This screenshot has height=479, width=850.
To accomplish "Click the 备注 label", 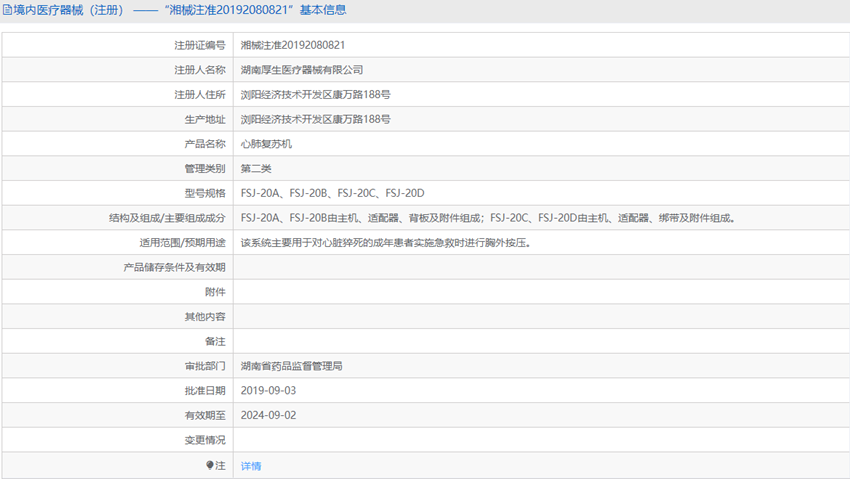I will 215,341.
